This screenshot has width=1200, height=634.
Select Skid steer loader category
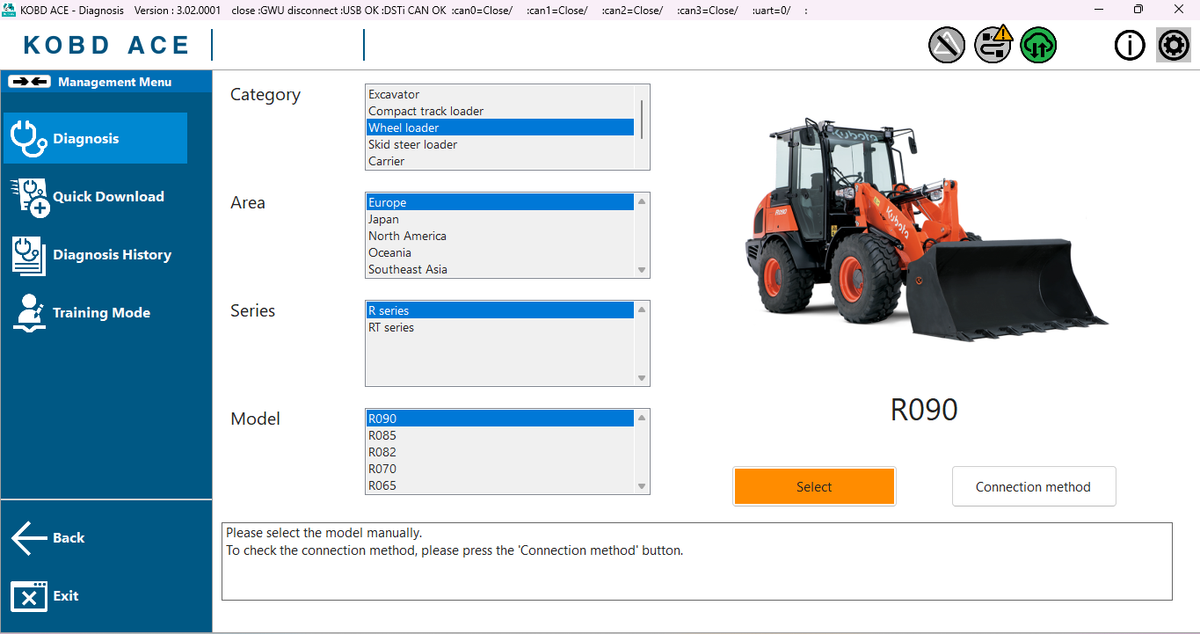click(x=500, y=144)
